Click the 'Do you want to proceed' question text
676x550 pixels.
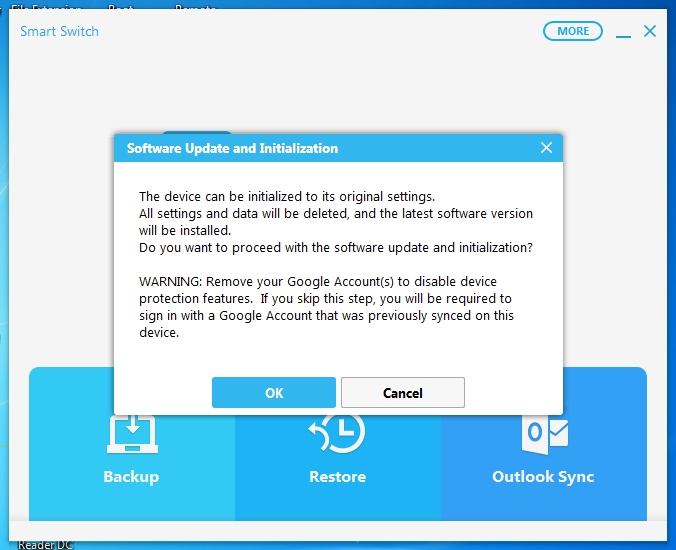click(336, 248)
